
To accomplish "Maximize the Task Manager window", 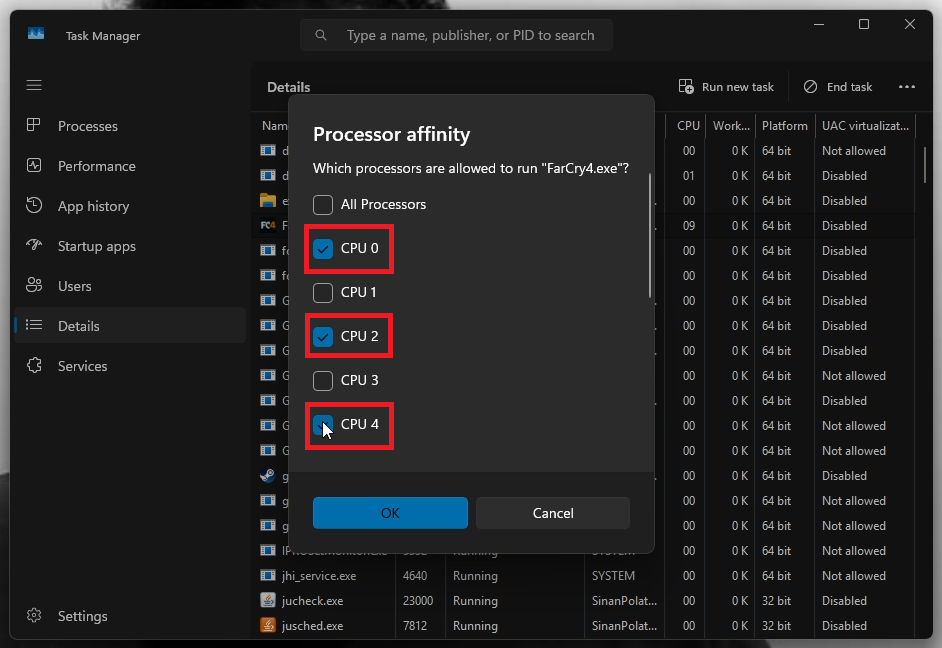I will 864,25.
